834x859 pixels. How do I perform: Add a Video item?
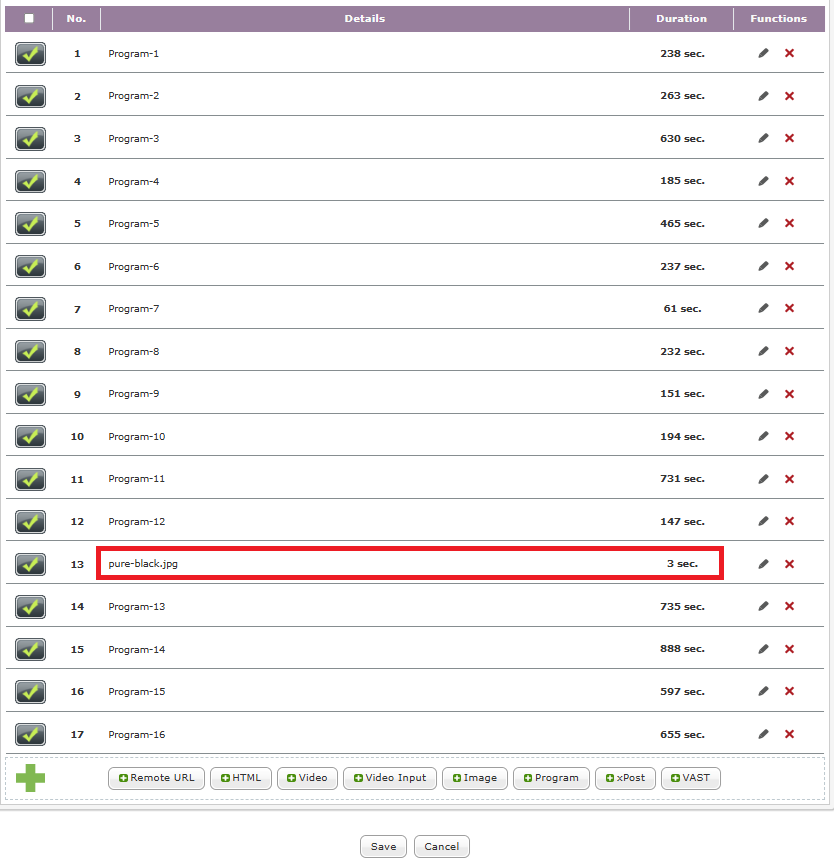coord(307,778)
